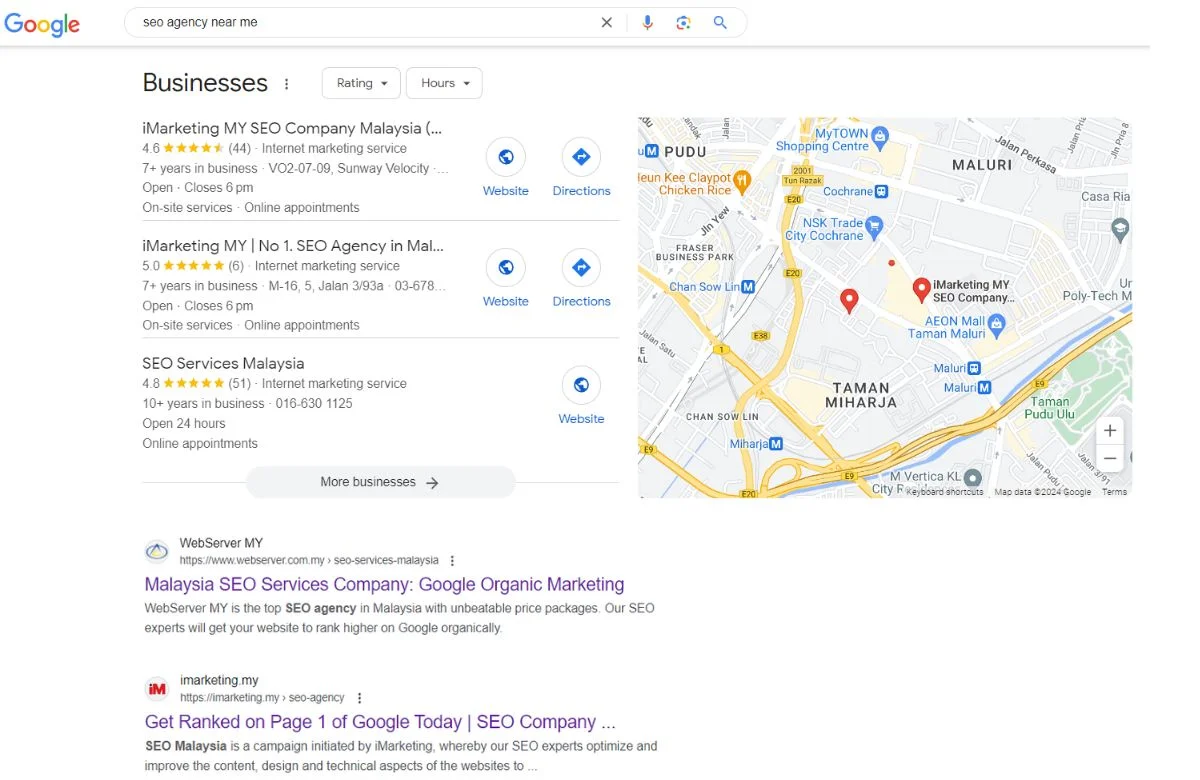
Task: Click More businesses button
Action: 380,482
